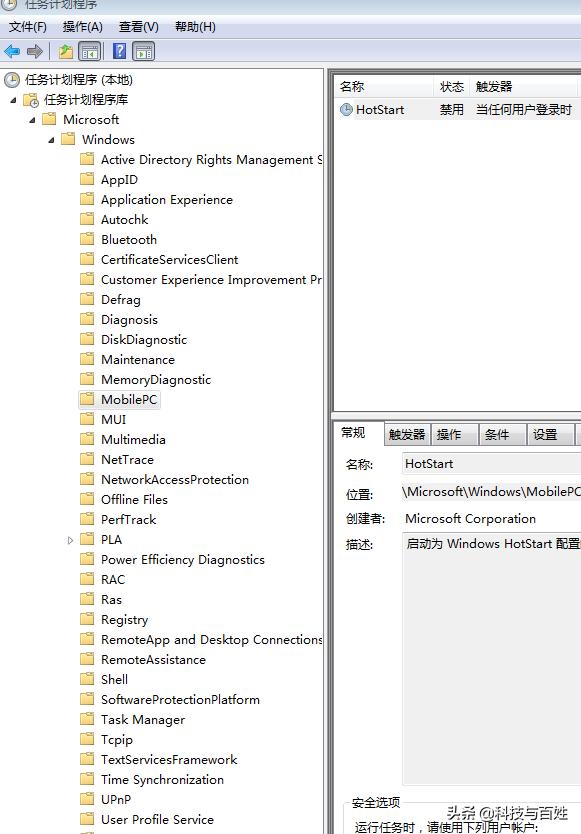The image size is (581, 834).
Task: Open the 帮助(H) menu
Action: pos(195,27)
